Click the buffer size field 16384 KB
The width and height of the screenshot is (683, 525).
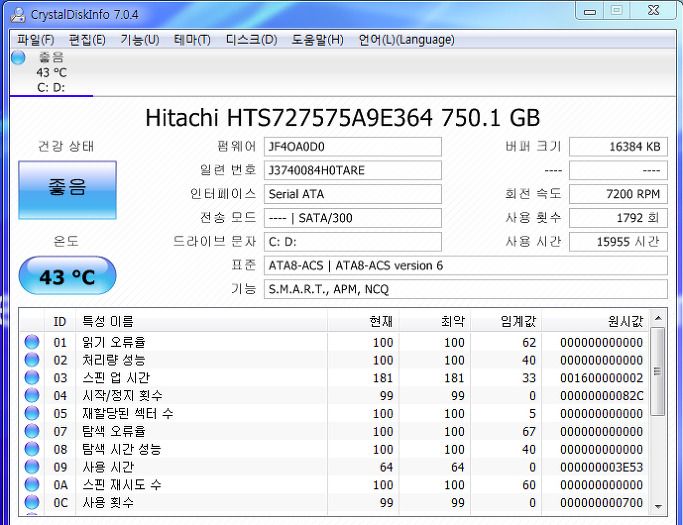[x=618, y=147]
